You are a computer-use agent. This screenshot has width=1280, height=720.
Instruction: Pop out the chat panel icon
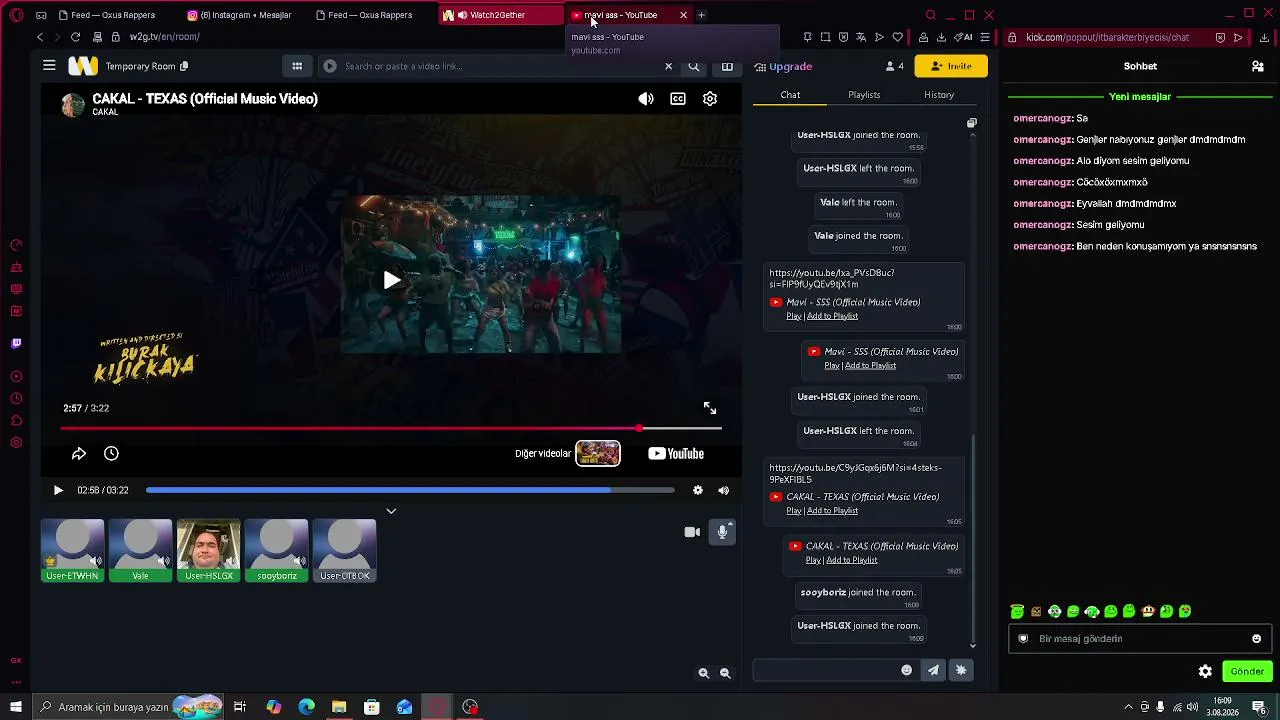coord(971,123)
